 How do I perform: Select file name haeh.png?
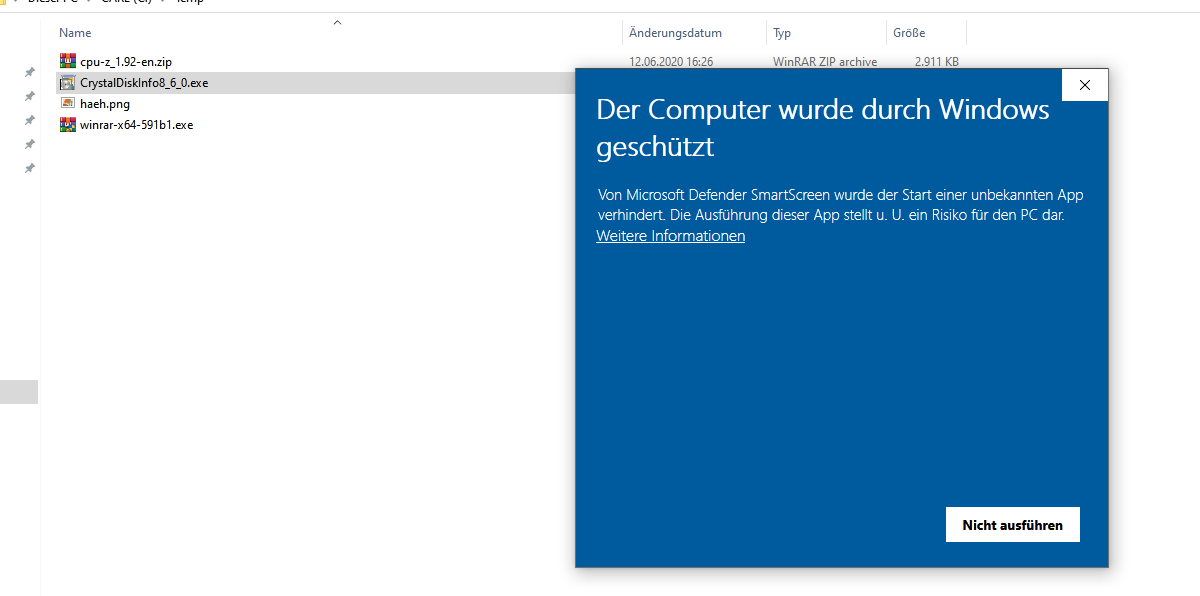point(105,104)
